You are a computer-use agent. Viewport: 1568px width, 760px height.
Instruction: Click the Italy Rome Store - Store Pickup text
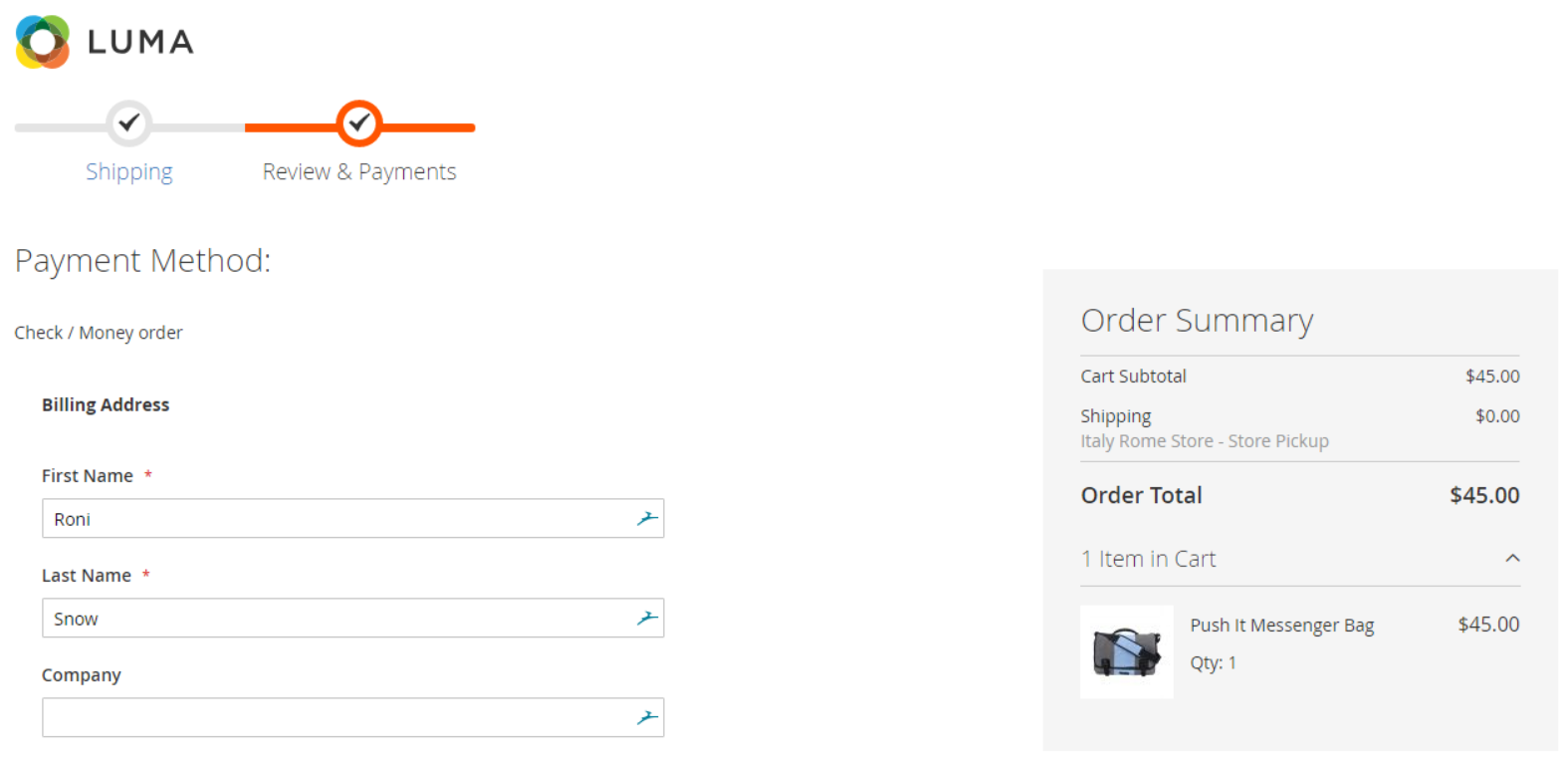(x=1205, y=441)
